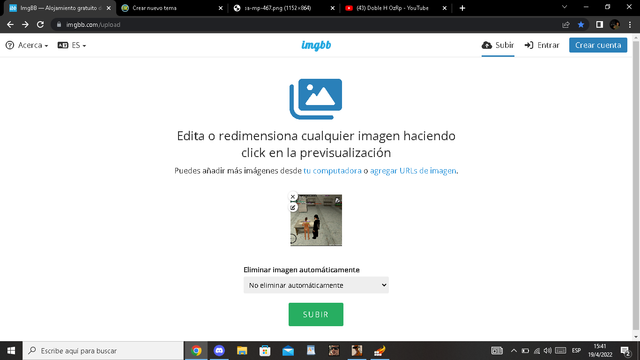
Task: Click Entrar to log in
Action: pyautogui.click(x=542, y=45)
